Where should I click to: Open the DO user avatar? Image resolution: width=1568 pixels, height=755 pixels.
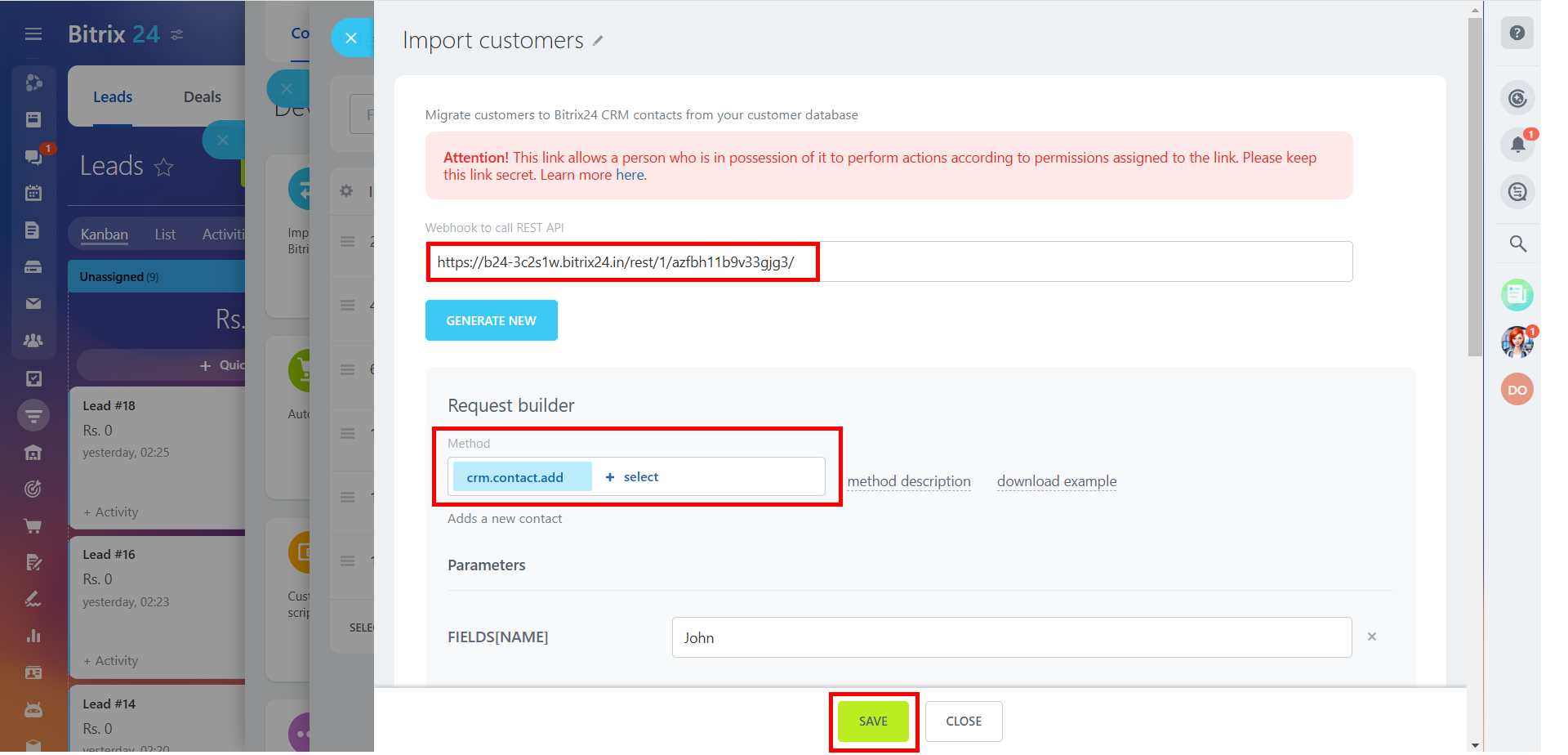[1517, 389]
